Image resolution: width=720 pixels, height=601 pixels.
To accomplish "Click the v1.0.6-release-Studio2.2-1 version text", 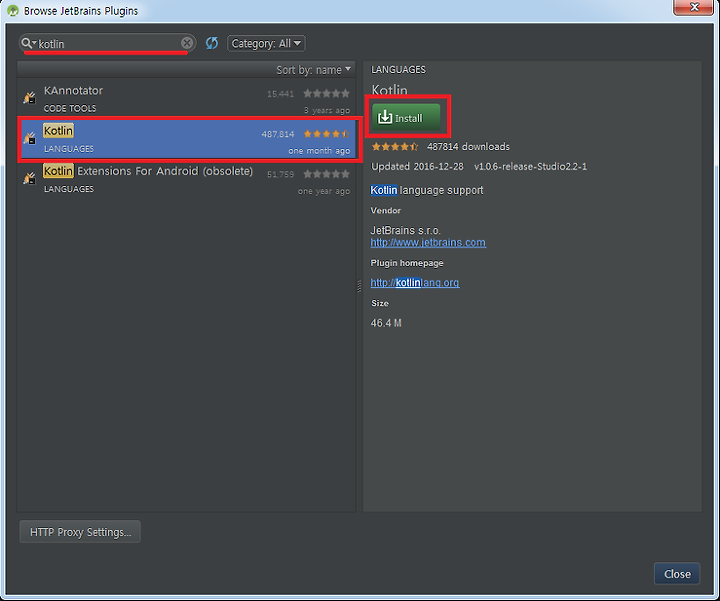I will 530,167.
